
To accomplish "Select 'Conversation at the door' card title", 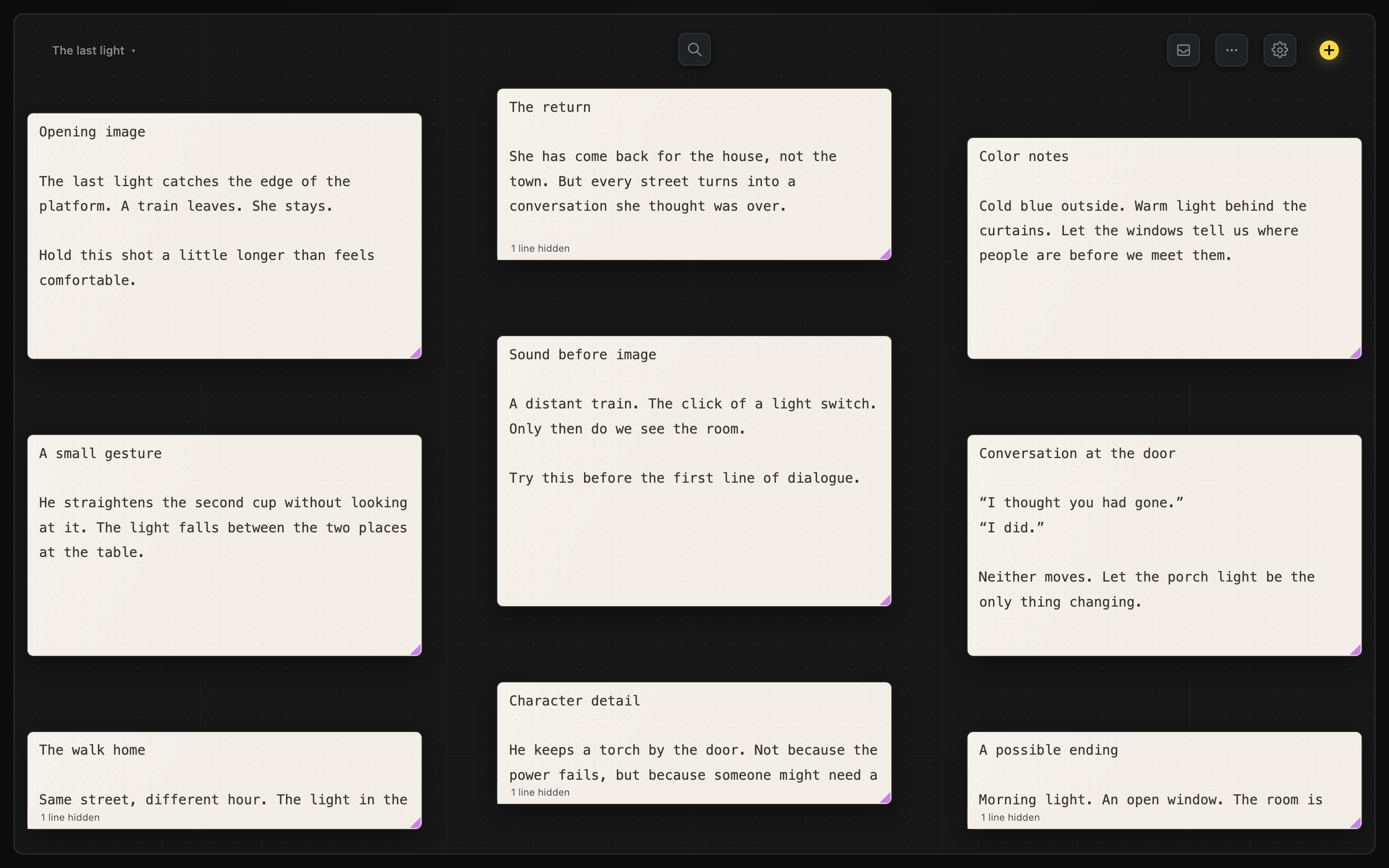I will click(1077, 453).
